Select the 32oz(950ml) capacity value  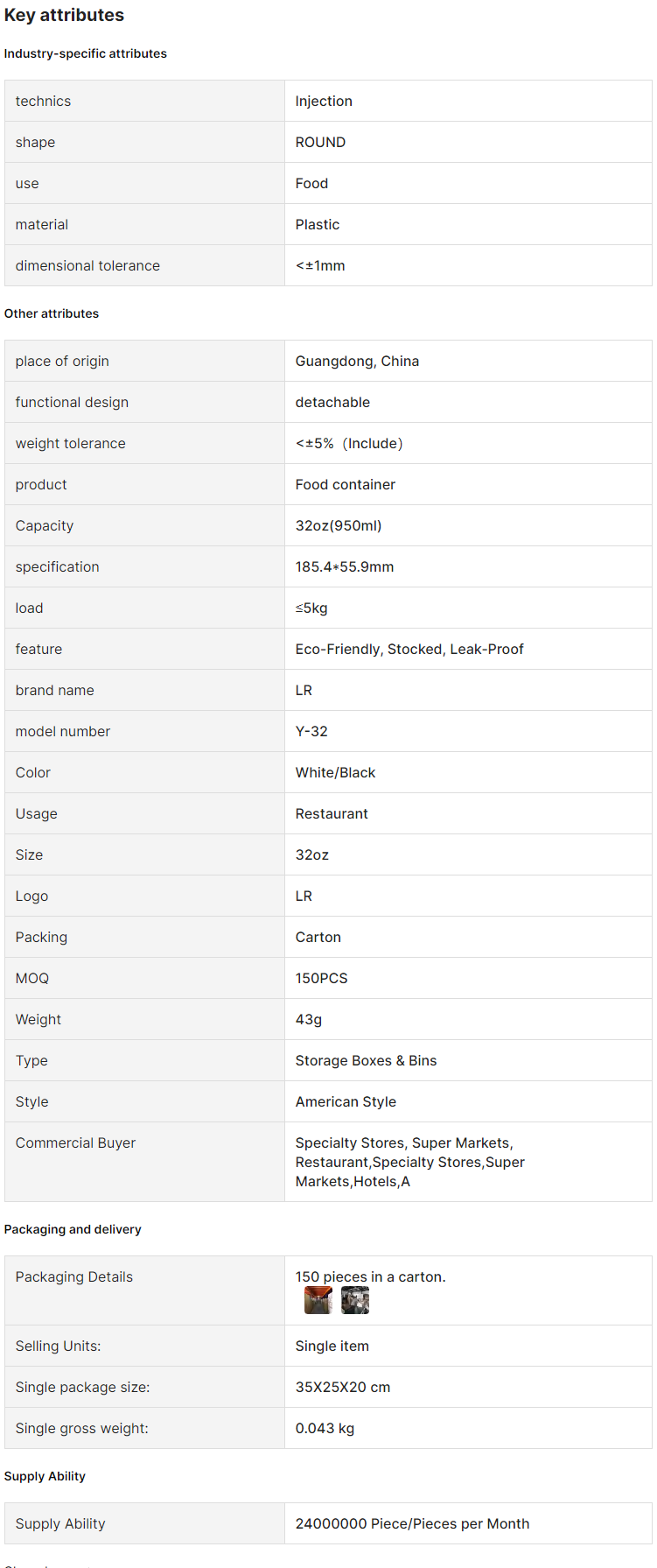click(x=339, y=525)
